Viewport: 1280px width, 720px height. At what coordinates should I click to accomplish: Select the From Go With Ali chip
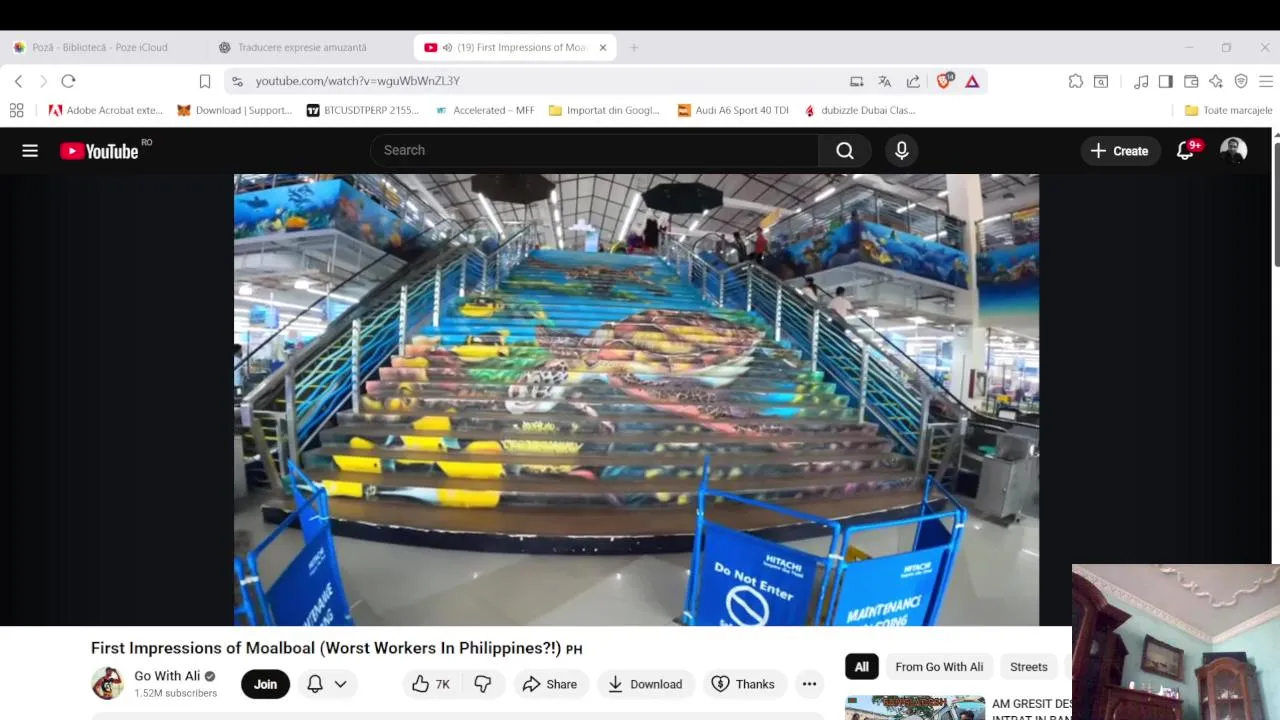[x=939, y=667]
